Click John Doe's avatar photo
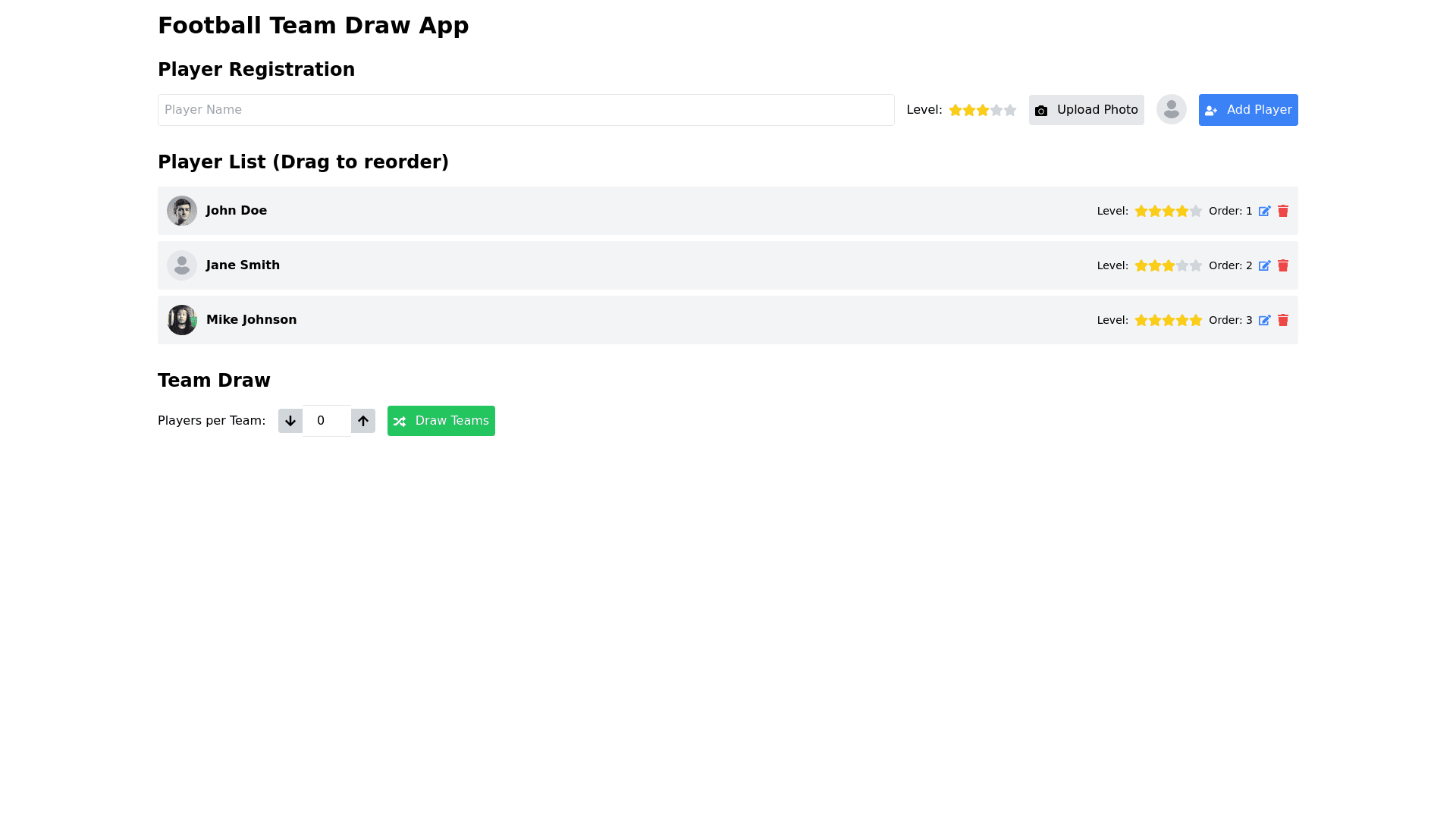 [x=182, y=211]
